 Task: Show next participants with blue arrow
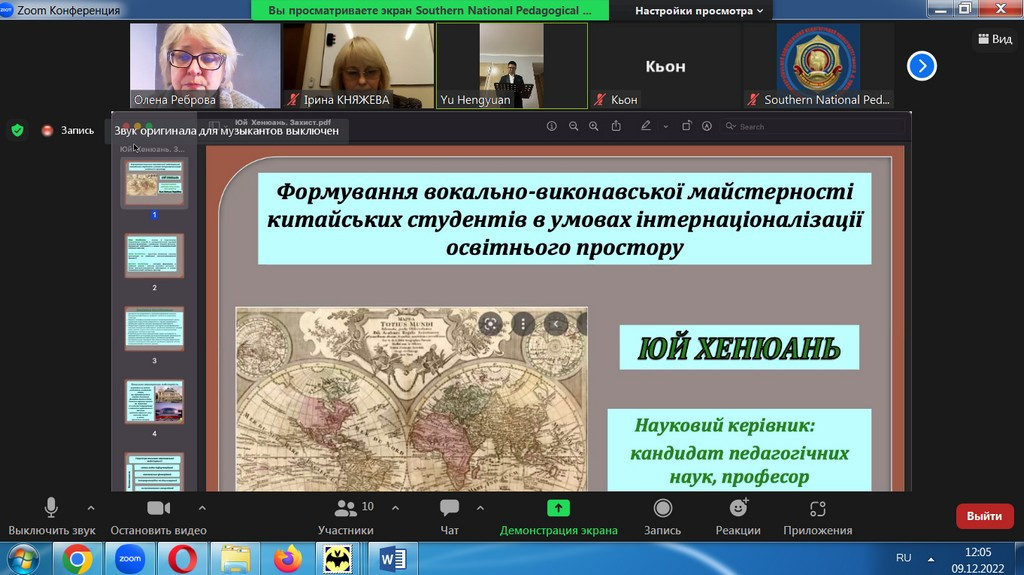click(921, 66)
